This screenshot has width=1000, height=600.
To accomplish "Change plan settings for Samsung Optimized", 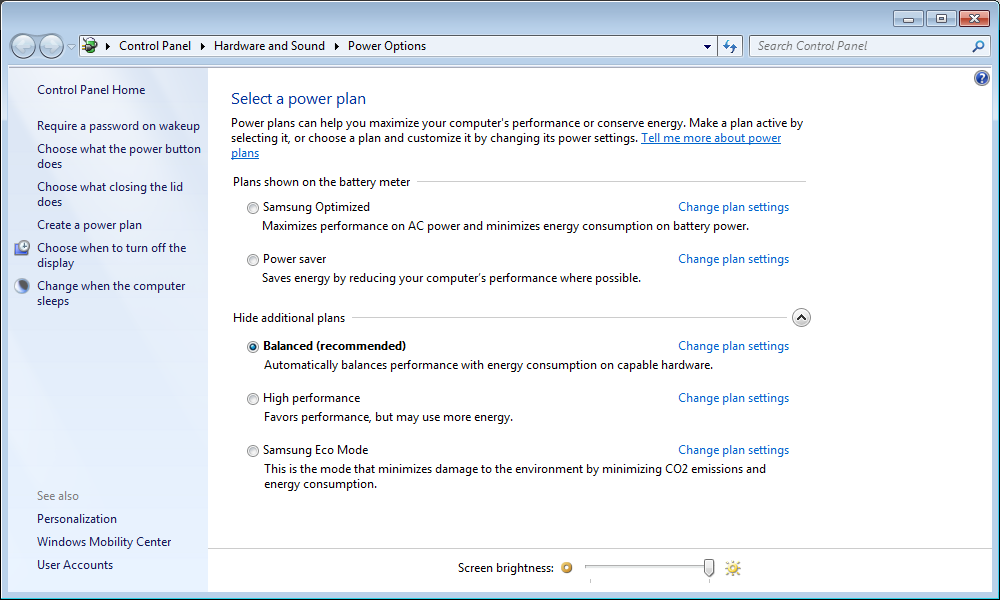I will 733,207.
